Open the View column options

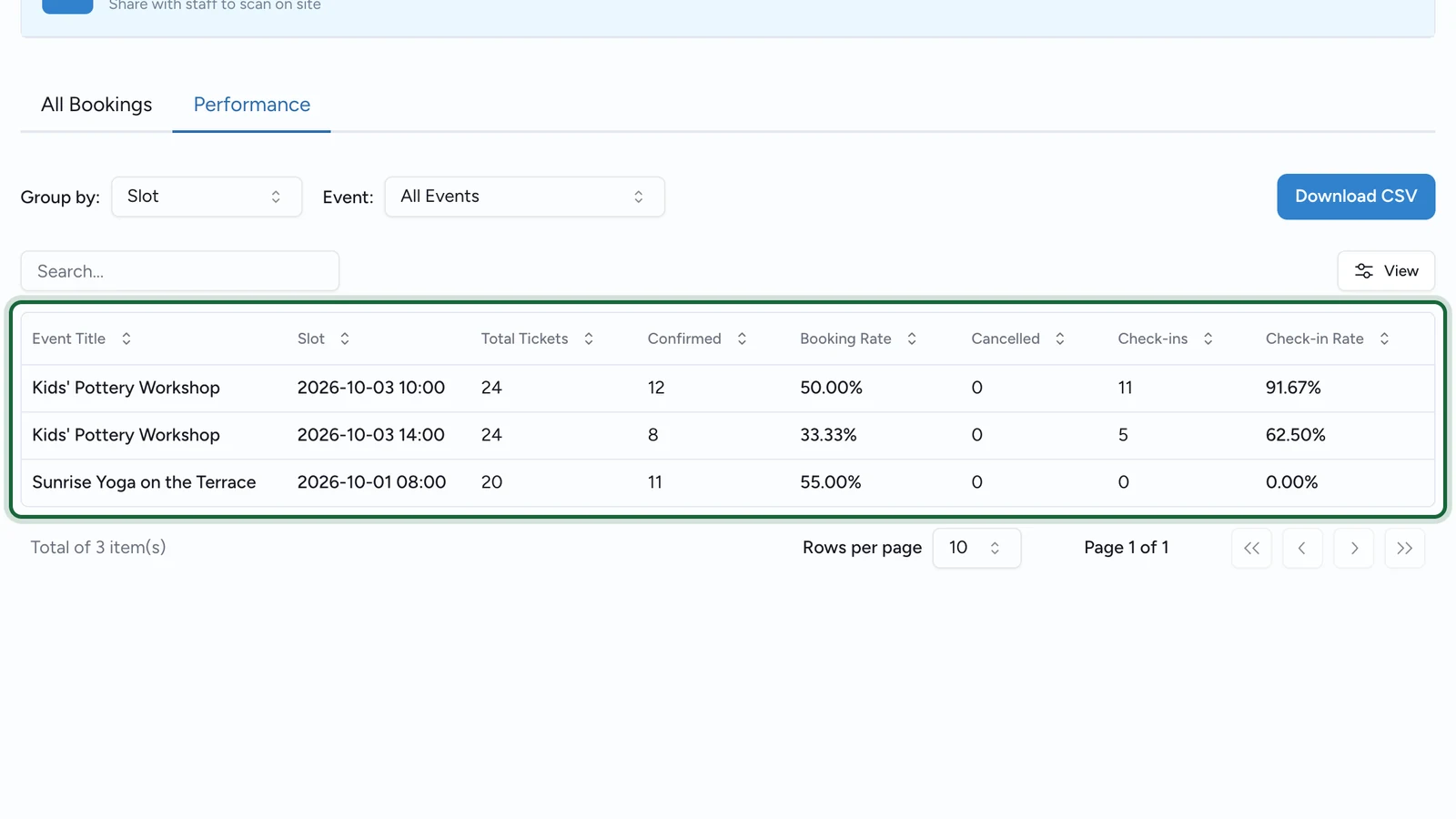1386,271
